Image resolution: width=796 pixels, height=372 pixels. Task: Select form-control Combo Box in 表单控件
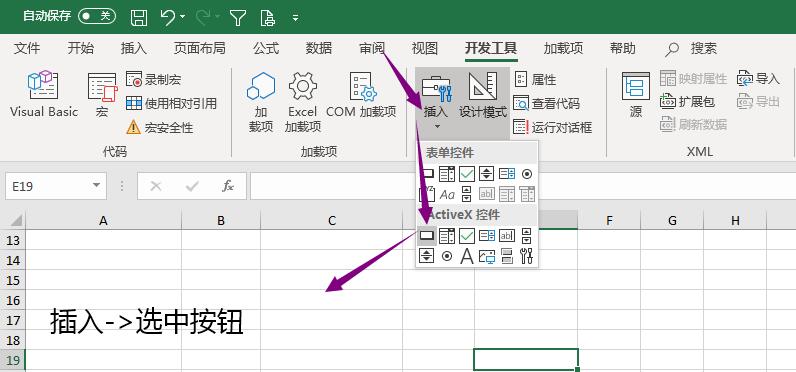coord(447,174)
